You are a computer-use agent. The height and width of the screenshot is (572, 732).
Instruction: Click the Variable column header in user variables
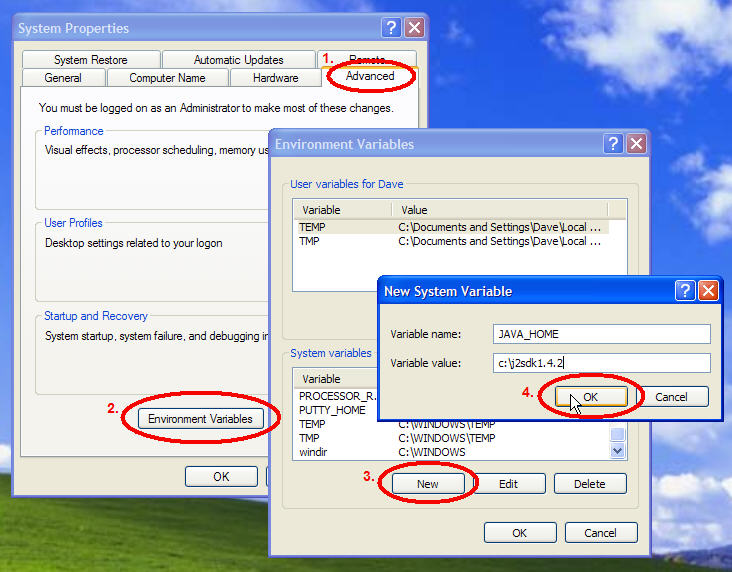point(343,210)
